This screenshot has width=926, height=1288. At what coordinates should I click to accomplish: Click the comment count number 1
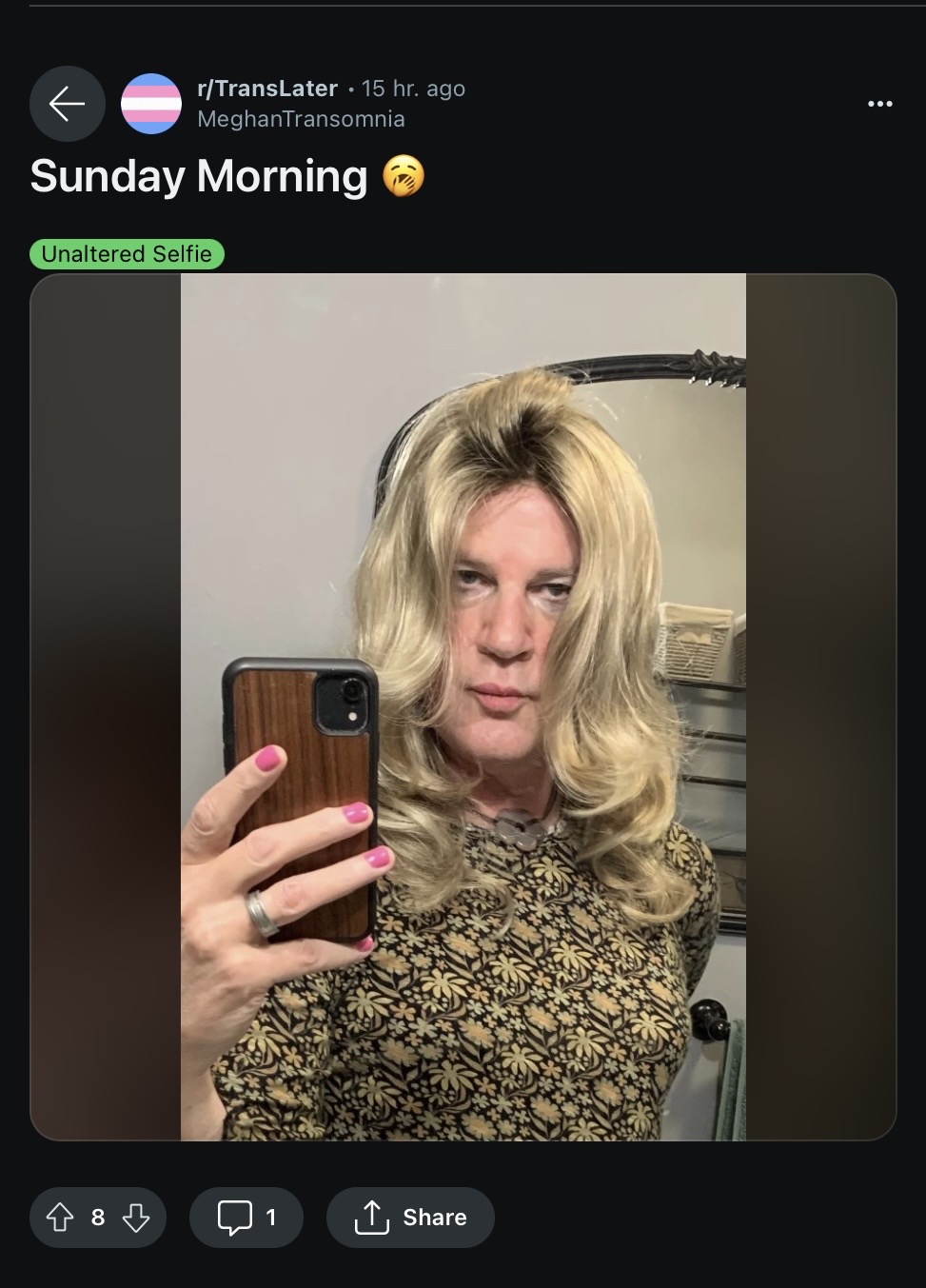(271, 1218)
